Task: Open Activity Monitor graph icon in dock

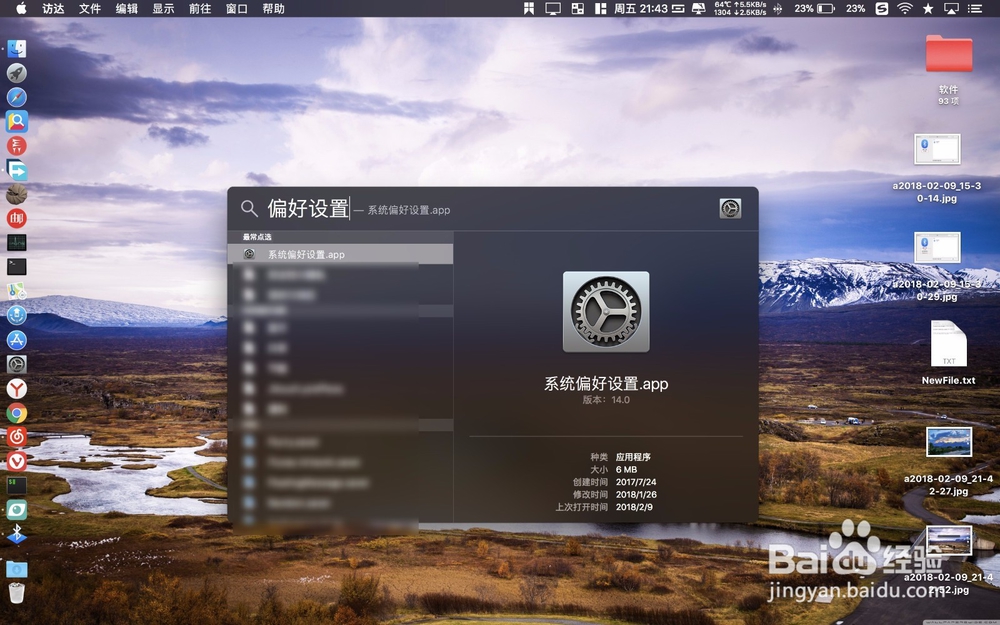Action: pos(17,242)
